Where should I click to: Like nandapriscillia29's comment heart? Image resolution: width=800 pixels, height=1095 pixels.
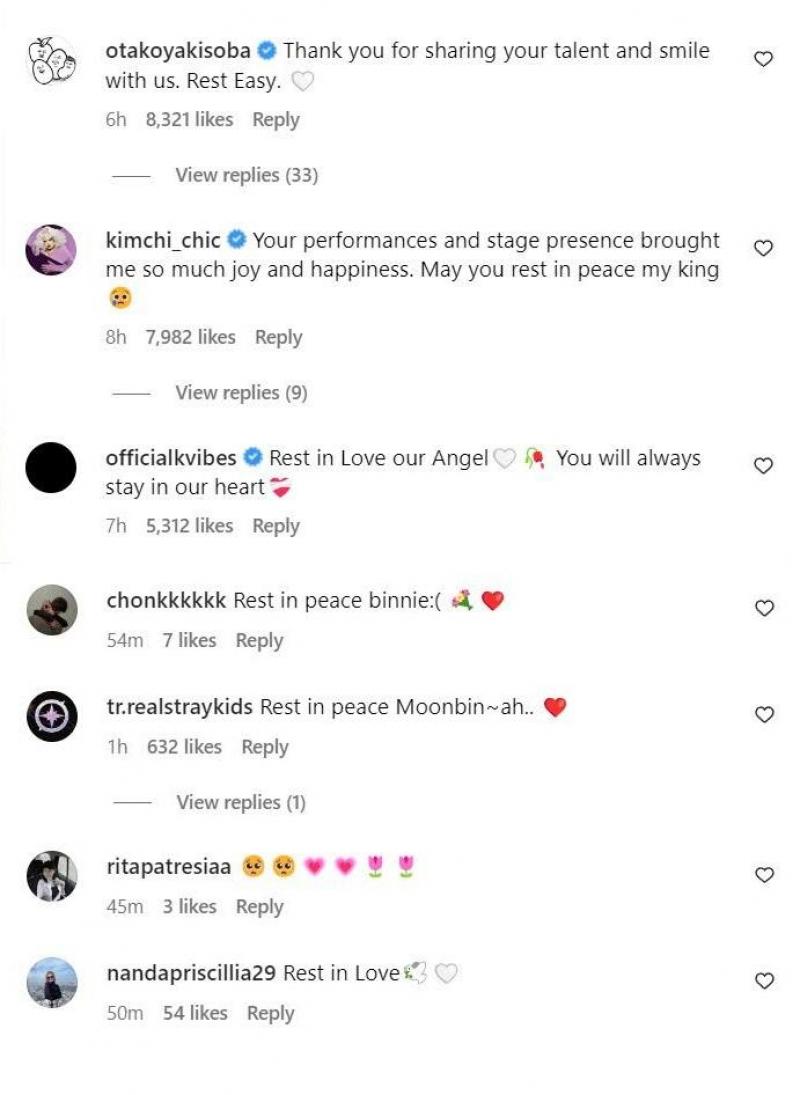pos(763,981)
